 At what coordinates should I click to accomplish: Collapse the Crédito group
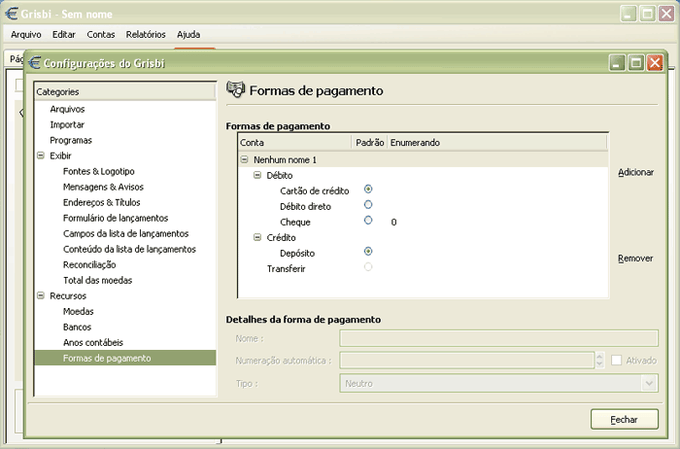(257, 237)
